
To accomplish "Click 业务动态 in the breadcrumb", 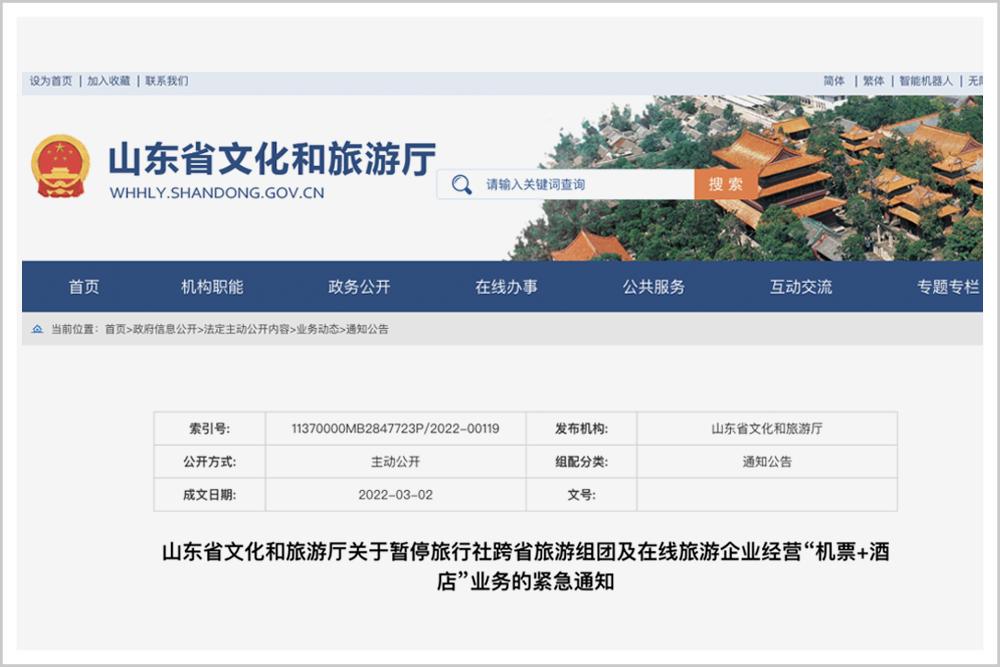I will pyautogui.click(x=318, y=329).
